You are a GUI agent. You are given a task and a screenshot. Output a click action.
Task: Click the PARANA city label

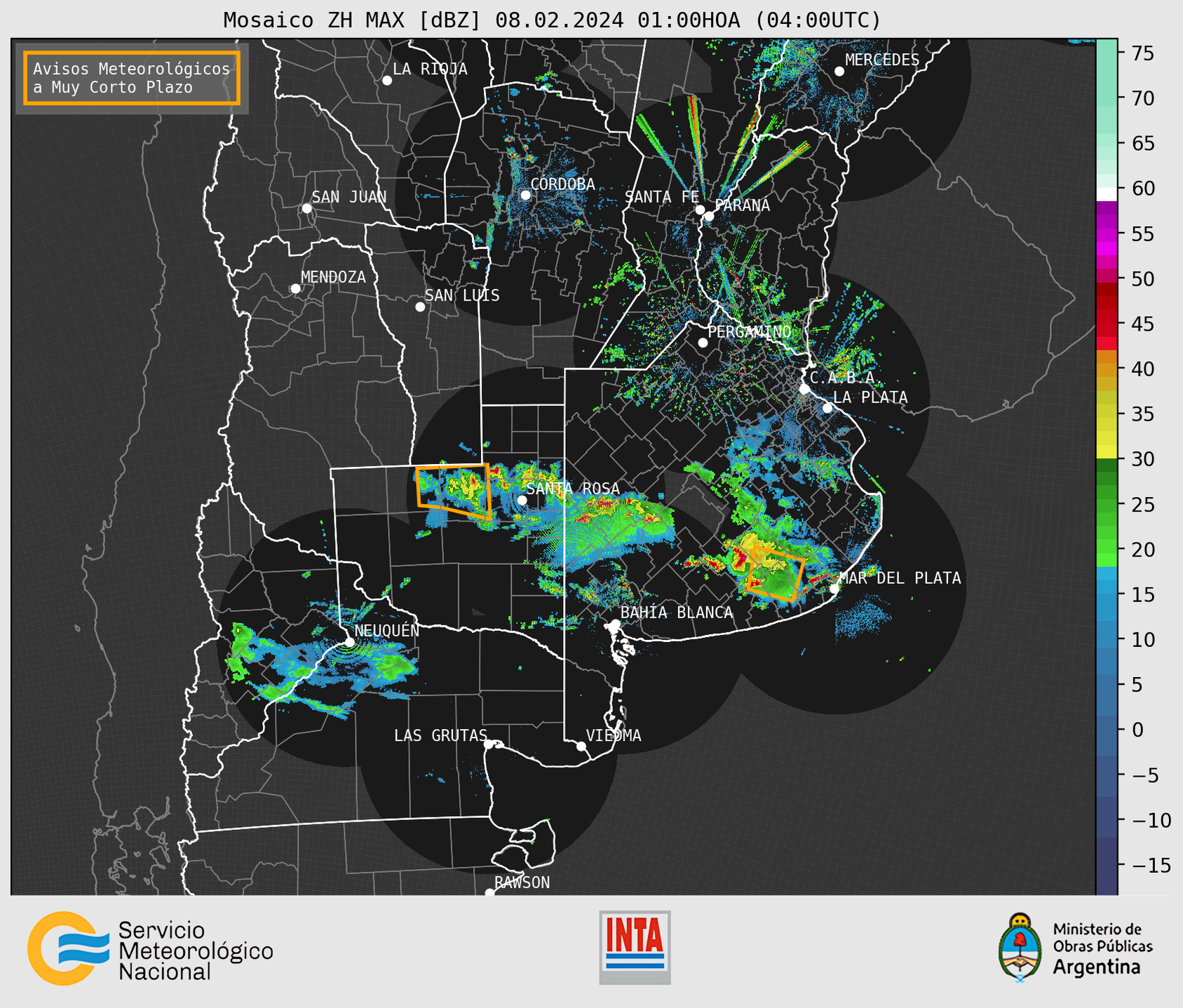(742, 205)
